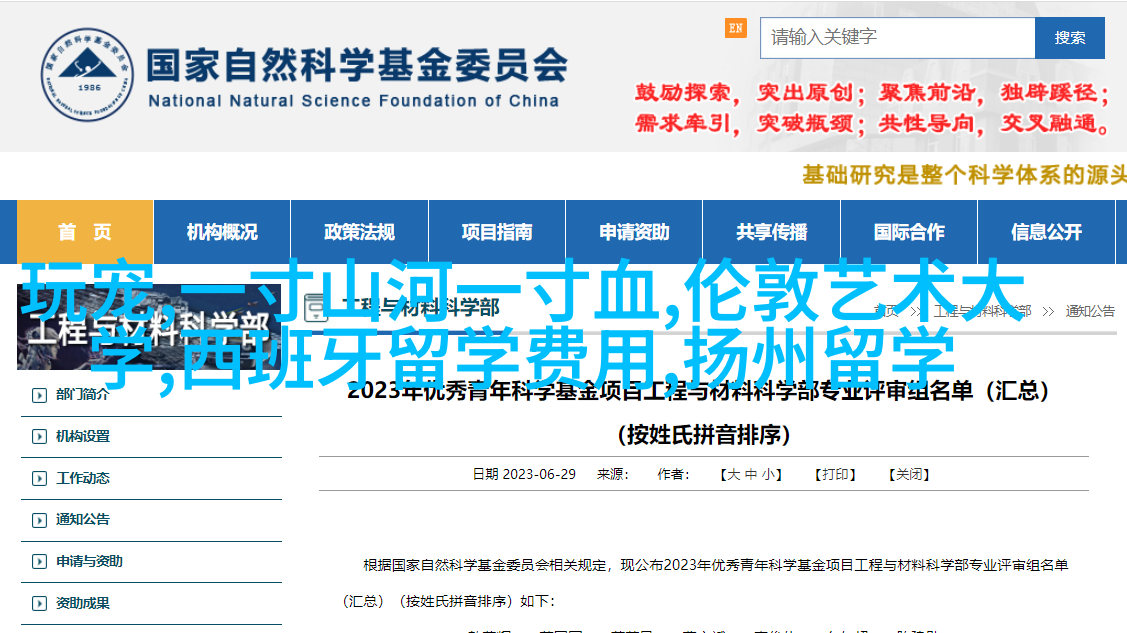Screen dimensions: 1127x633
Task: Click the NSFC circular logo emblem
Action: [87, 75]
